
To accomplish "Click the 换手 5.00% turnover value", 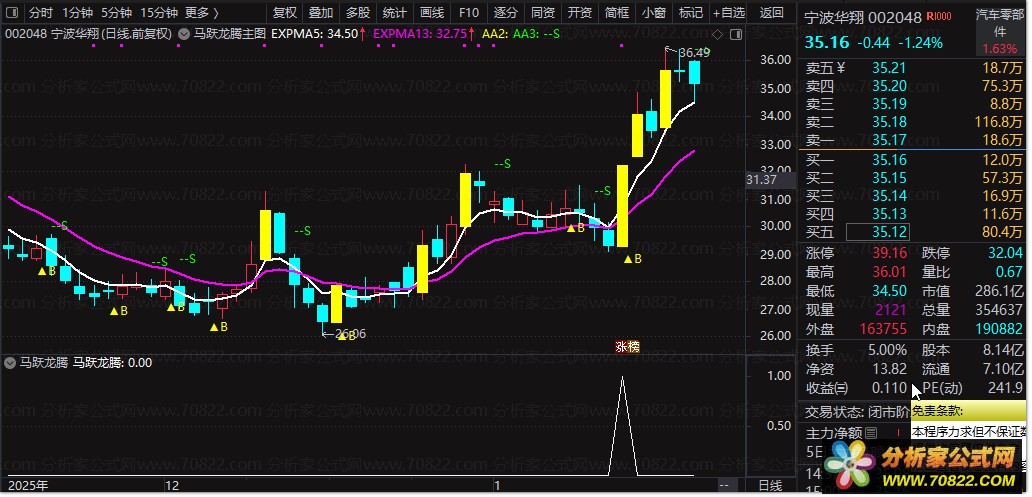I will (x=887, y=350).
